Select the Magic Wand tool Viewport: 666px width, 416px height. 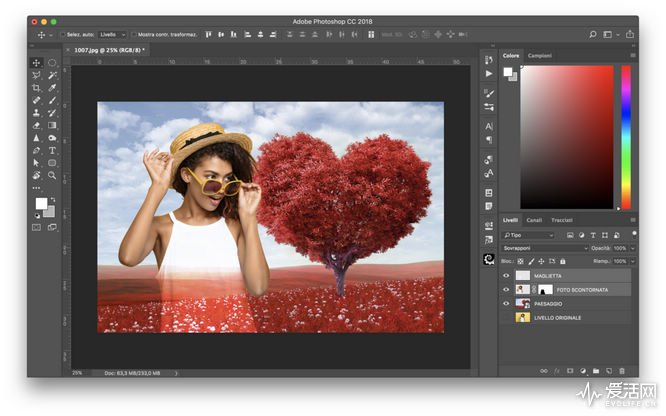point(52,75)
